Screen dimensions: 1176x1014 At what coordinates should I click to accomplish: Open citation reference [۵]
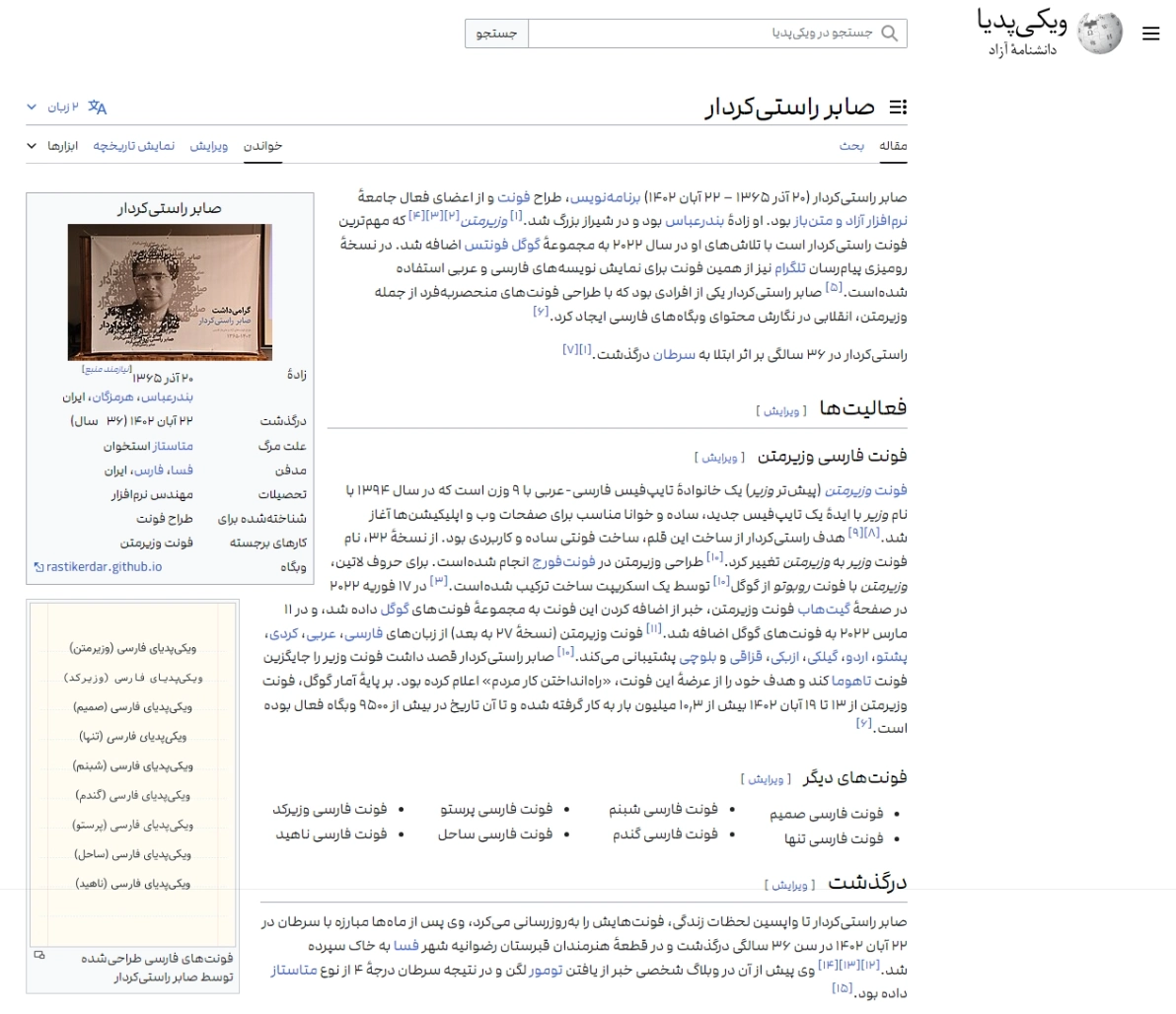(x=834, y=287)
